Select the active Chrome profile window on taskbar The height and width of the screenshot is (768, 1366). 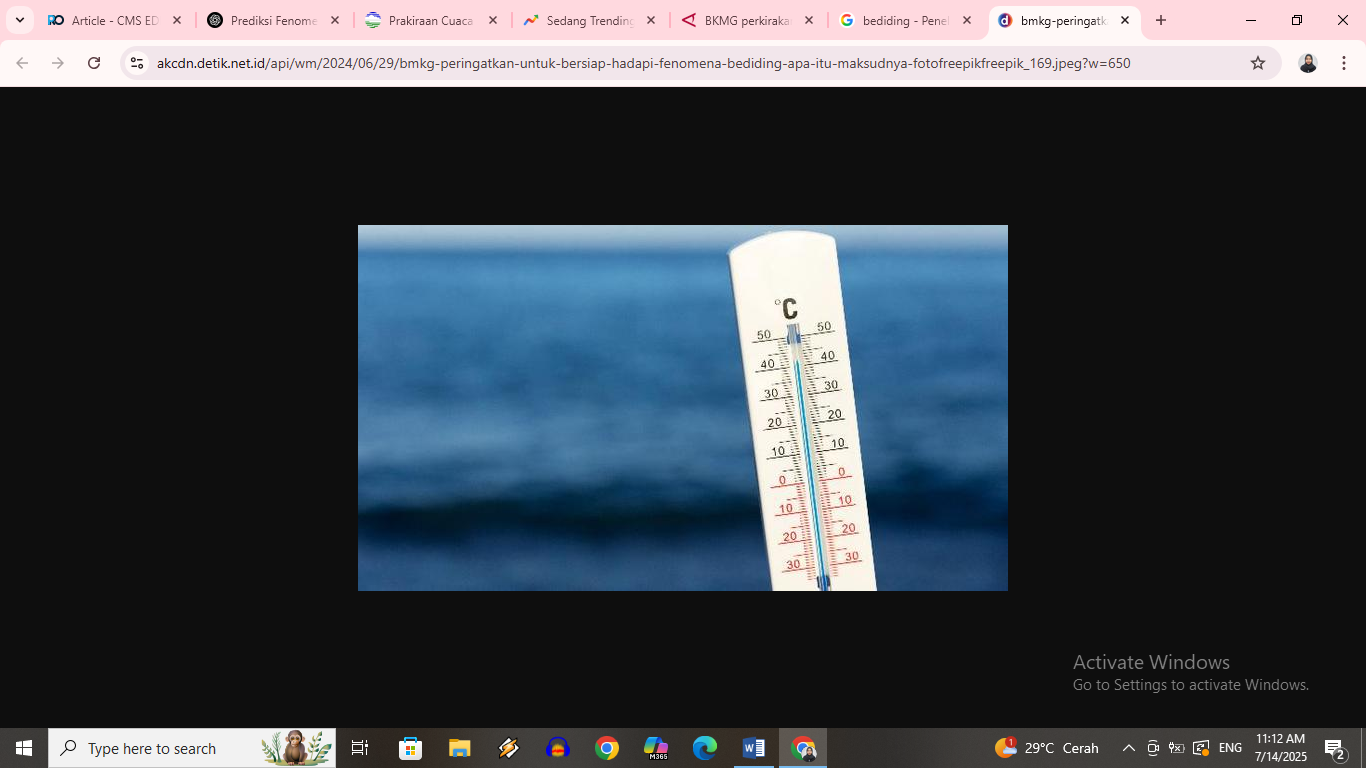click(803, 748)
